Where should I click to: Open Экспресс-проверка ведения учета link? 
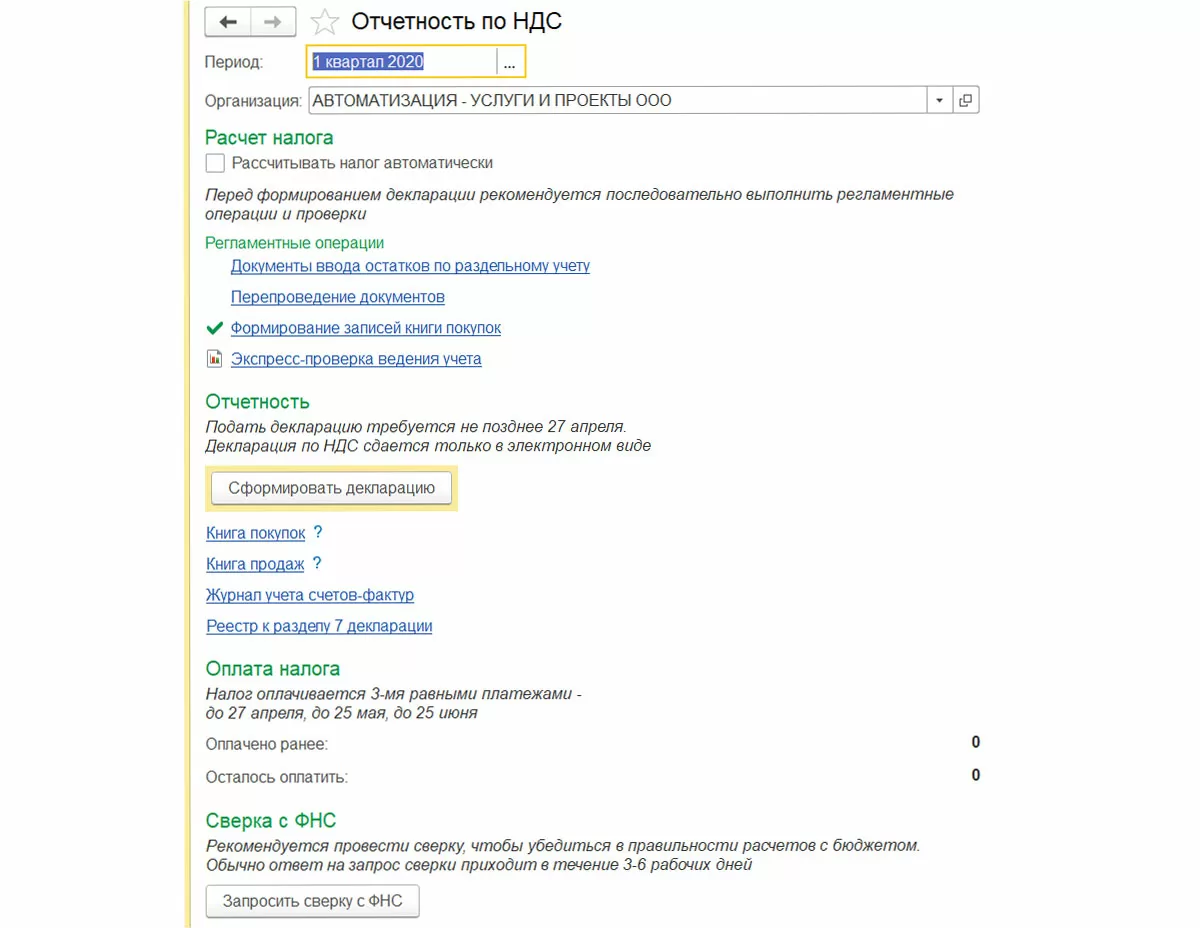356,359
